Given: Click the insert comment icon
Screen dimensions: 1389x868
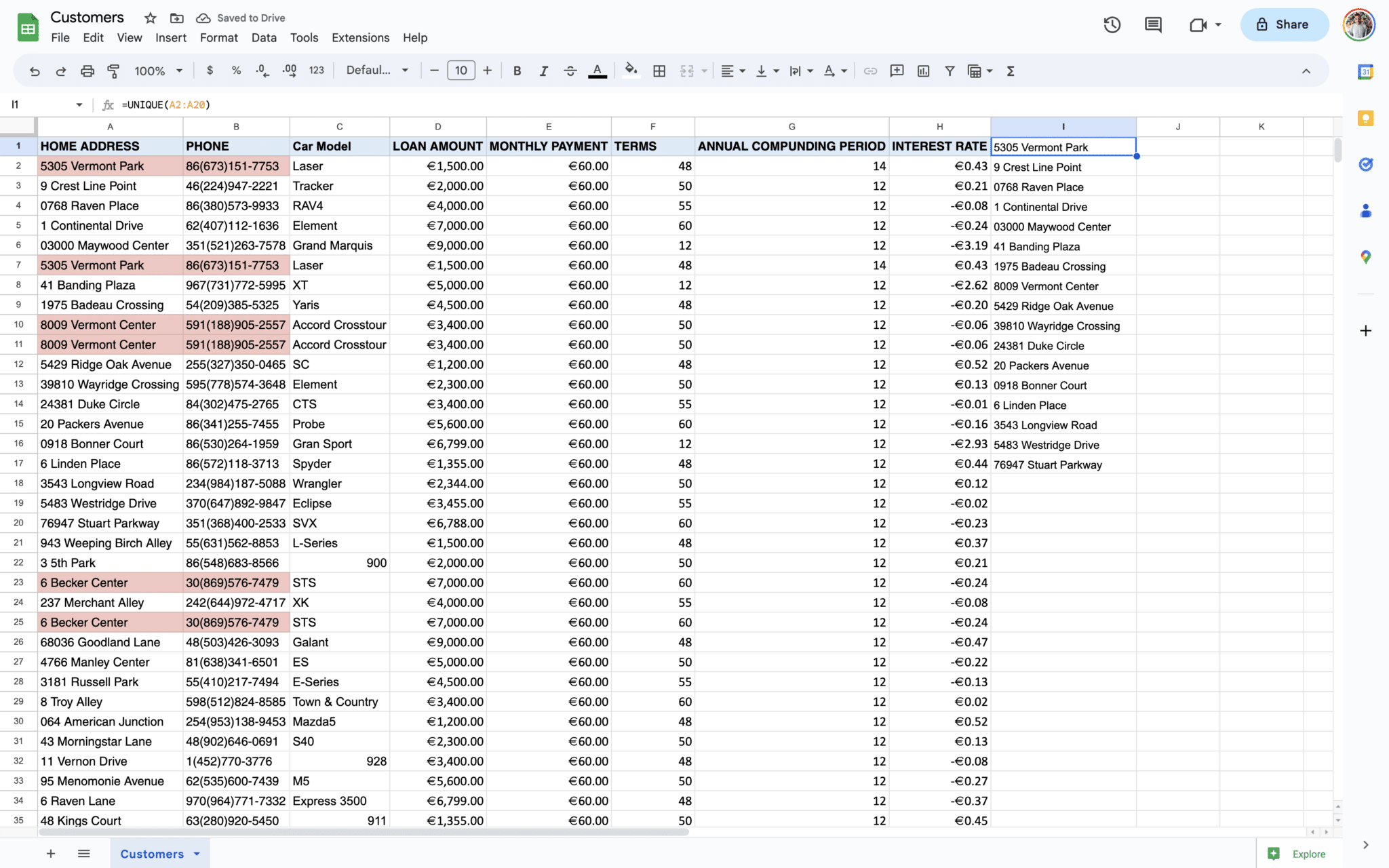Looking at the screenshot, I should (897, 71).
